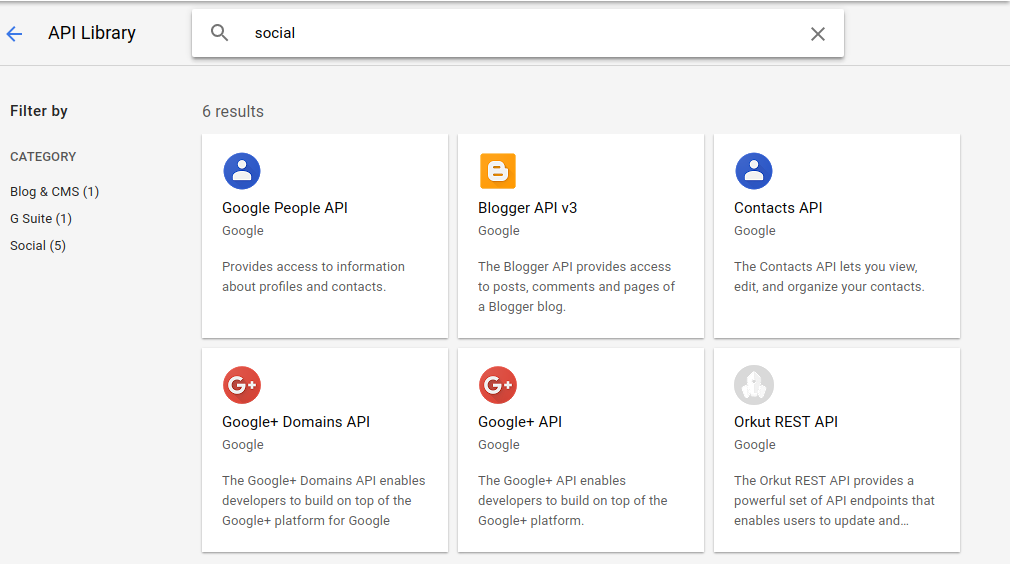Click 'Google' publisher under Contacts API
Screen dimensions: 1010x564
coord(755,230)
